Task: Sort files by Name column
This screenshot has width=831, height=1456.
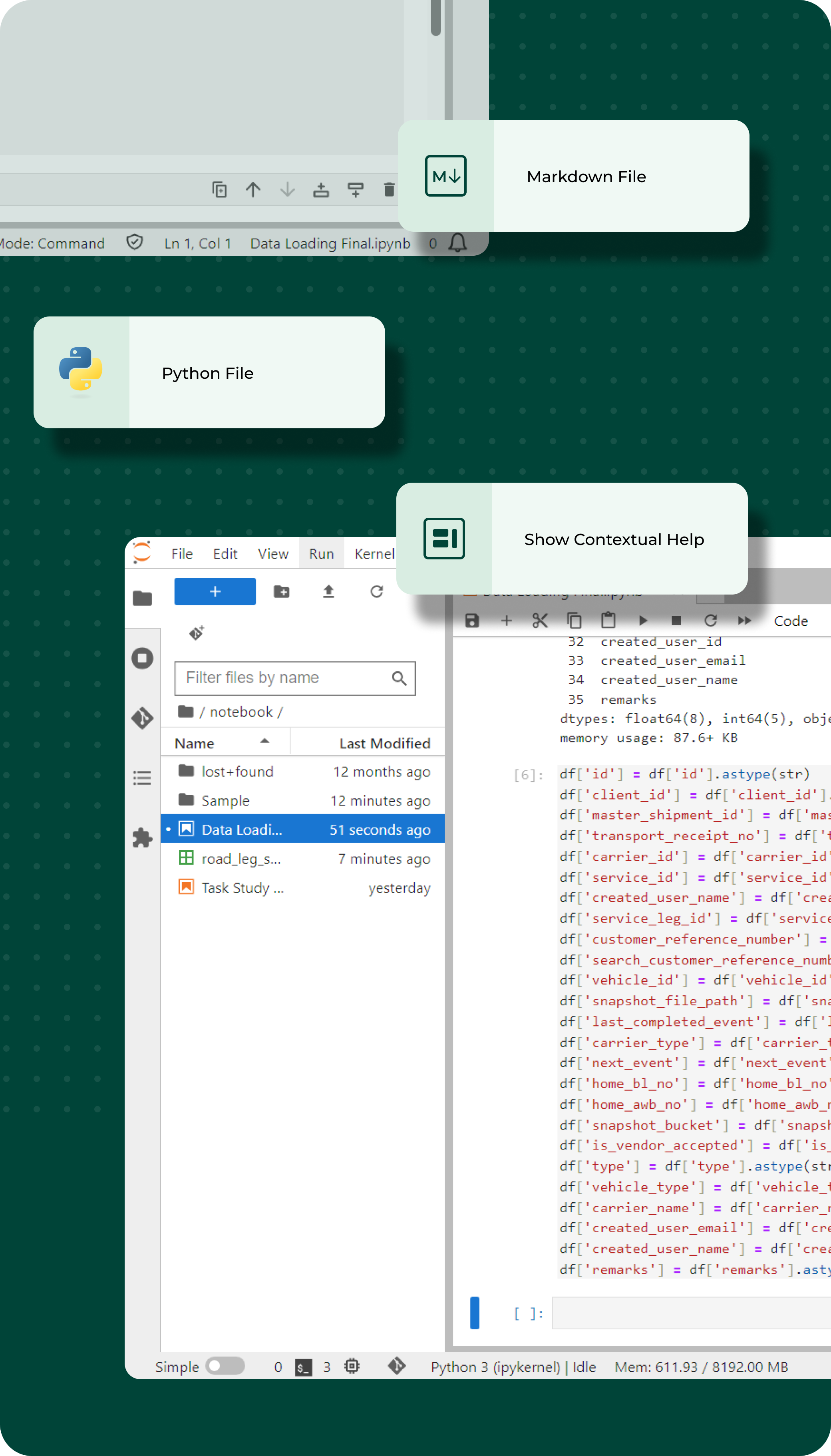Action: (225, 742)
